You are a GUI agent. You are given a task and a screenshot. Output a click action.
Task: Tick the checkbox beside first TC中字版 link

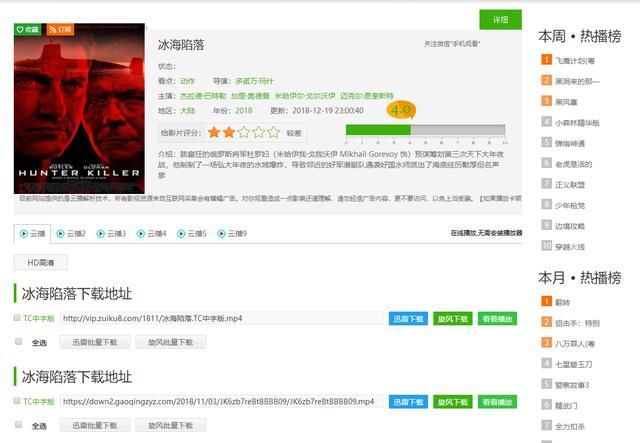click(17, 317)
